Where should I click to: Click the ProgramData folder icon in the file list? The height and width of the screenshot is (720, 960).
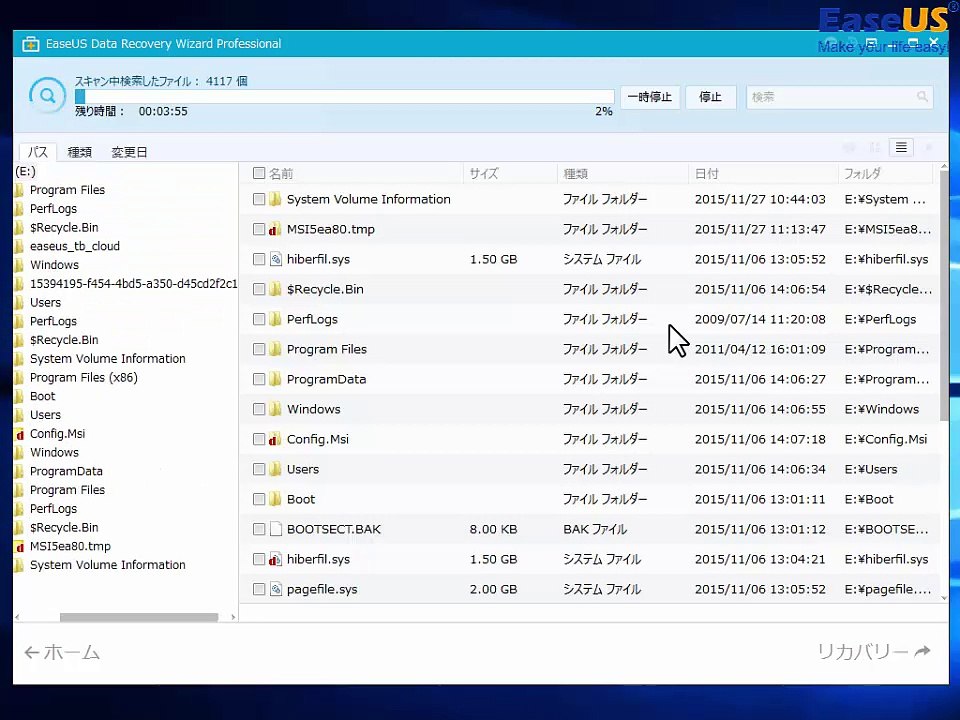tap(276, 379)
